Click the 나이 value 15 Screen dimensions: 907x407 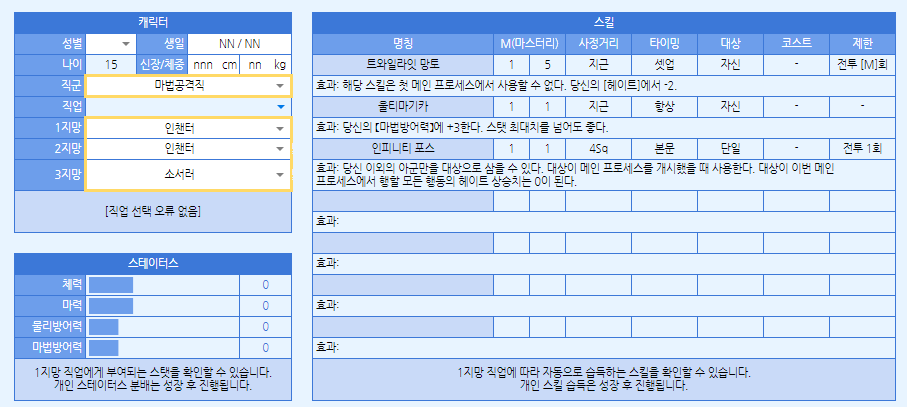[x=110, y=65]
